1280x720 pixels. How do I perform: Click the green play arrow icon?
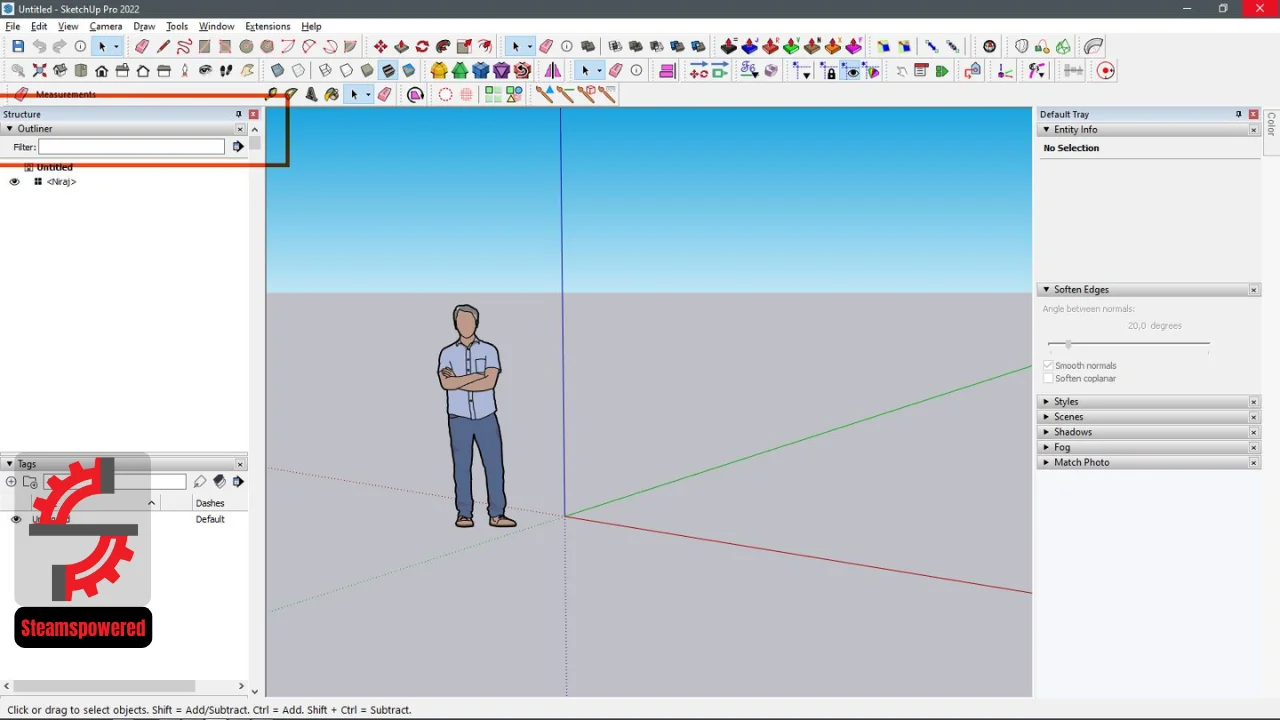pyautogui.click(x=942, y=70)
